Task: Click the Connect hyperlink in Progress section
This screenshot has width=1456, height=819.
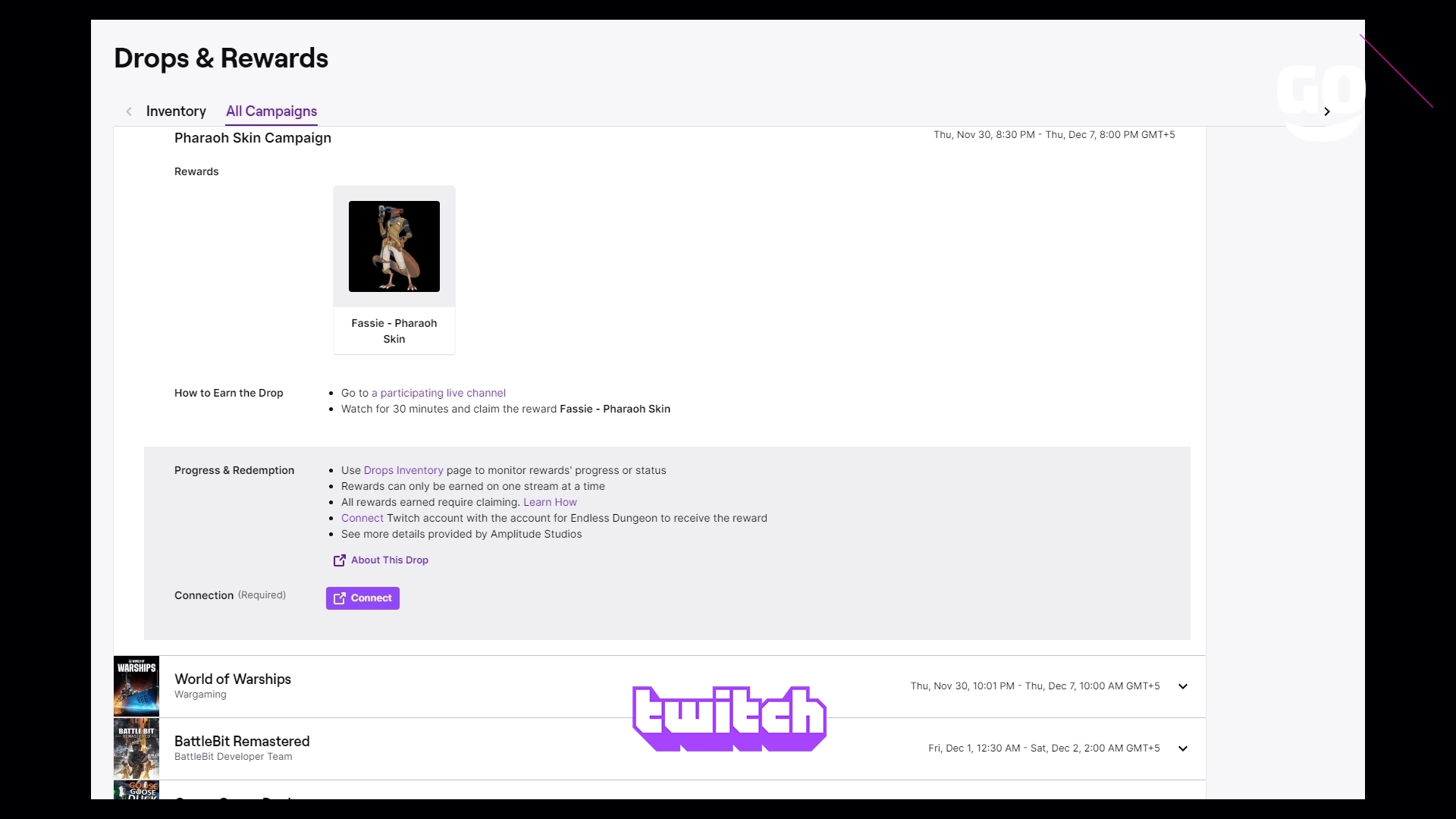Action: [x=362, y=518]
